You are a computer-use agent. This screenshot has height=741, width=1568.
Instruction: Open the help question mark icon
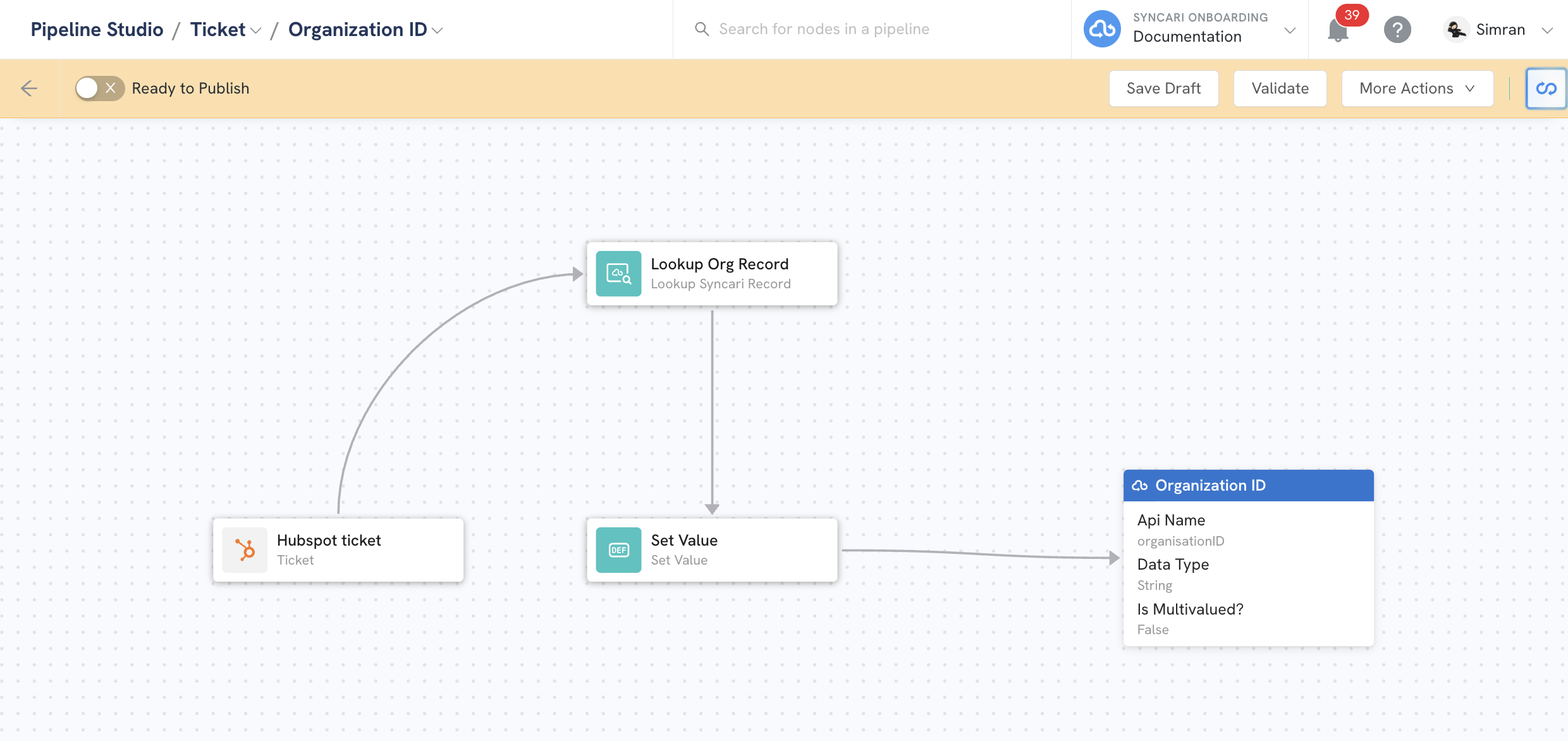1397,30
